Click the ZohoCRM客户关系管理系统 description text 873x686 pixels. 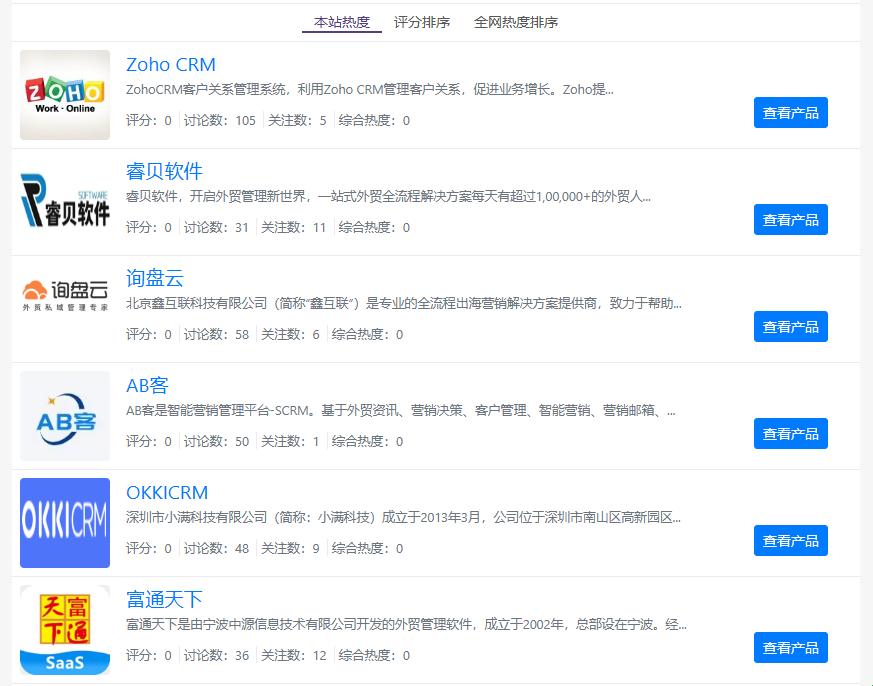pos(370,90)
